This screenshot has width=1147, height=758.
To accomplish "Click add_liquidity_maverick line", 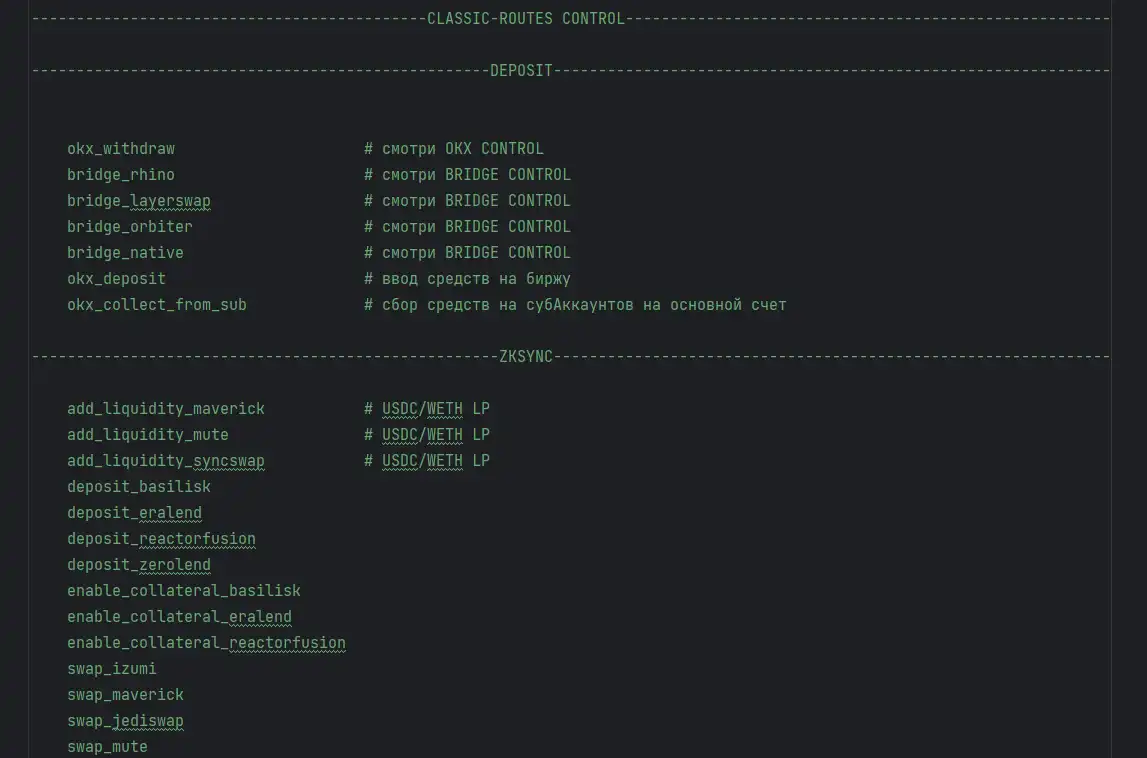I will pyautogui.click(x=166, y=409).
